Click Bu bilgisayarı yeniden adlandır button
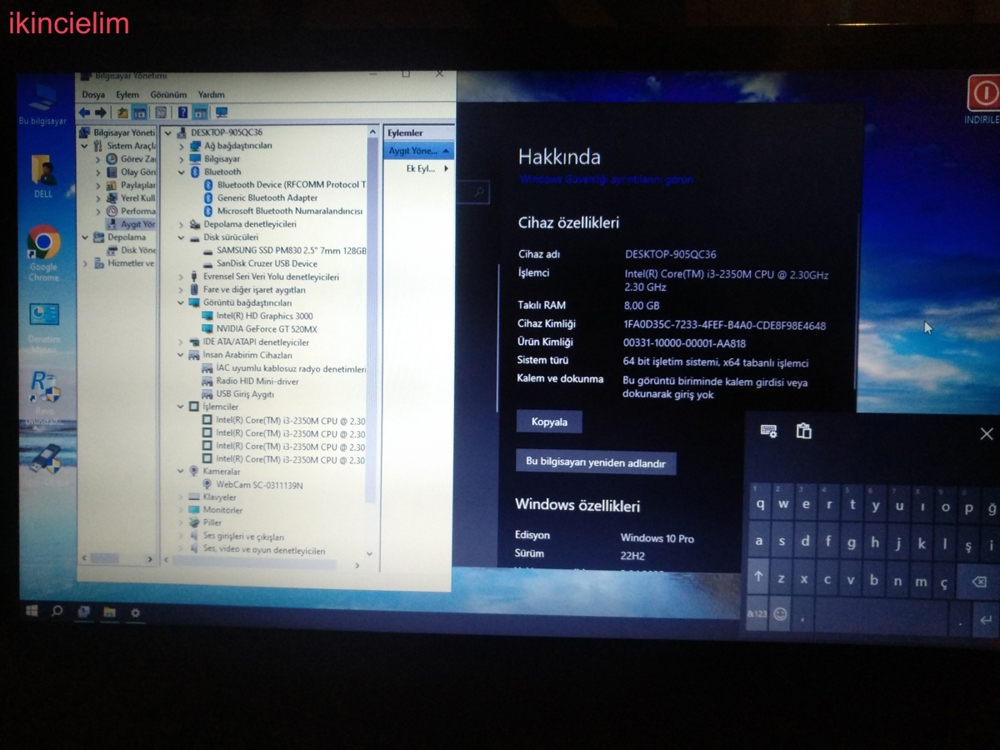 [x=596, y=462]
